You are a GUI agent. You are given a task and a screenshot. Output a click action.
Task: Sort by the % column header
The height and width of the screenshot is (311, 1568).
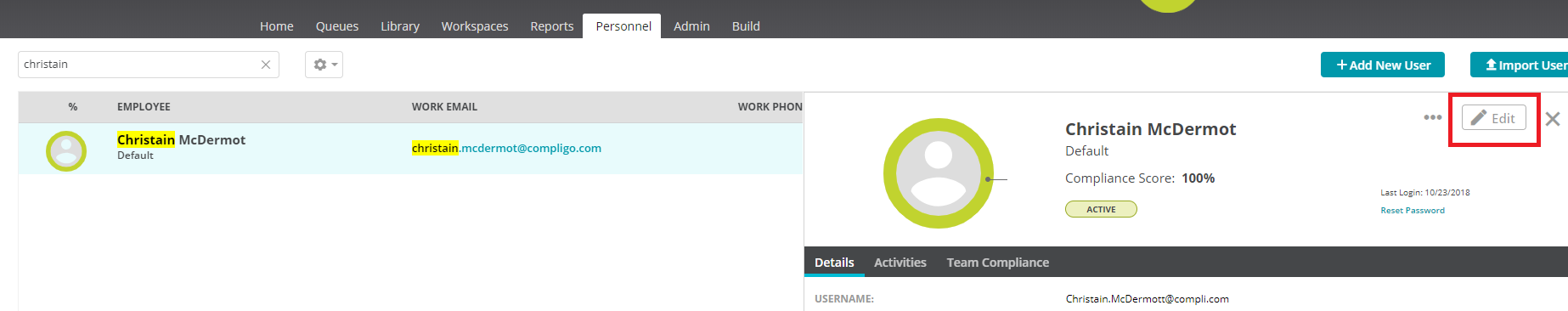(x=73, y=107)
